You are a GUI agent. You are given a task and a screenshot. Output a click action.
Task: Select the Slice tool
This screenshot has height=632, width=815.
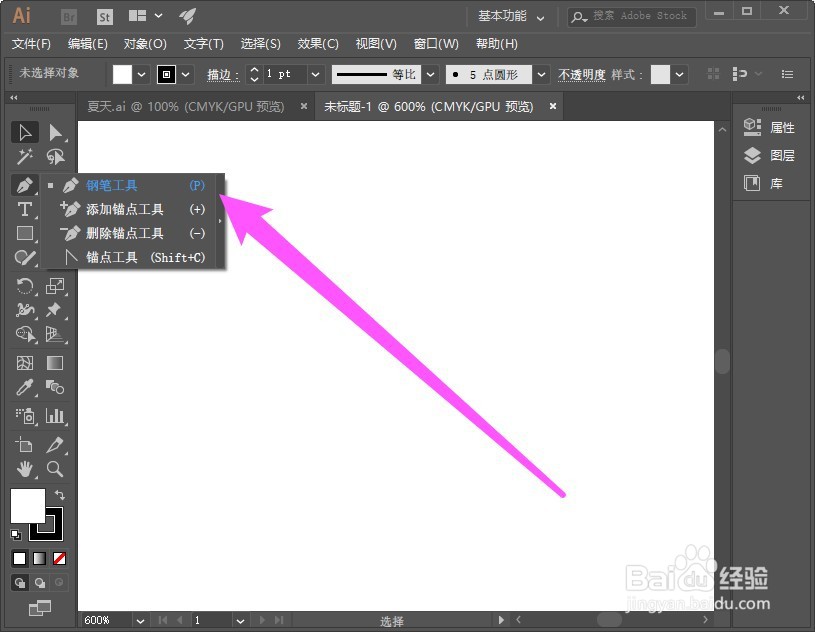click(x=55, y=445)
